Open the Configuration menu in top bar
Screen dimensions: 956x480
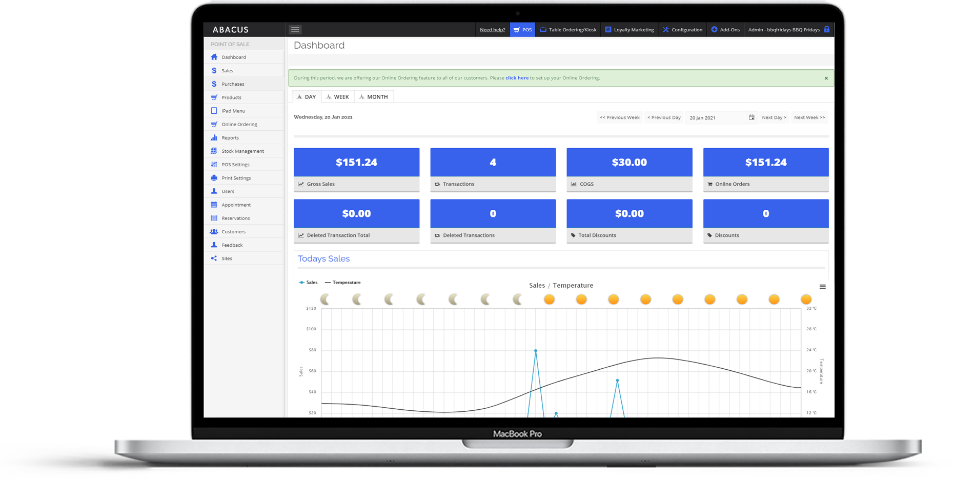683,30
